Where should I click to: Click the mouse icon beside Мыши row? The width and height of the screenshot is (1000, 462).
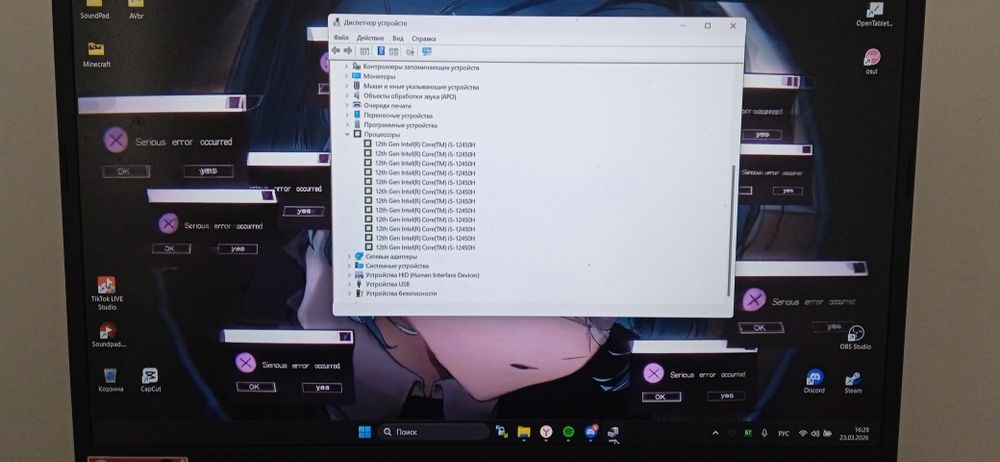pos(357,86)
